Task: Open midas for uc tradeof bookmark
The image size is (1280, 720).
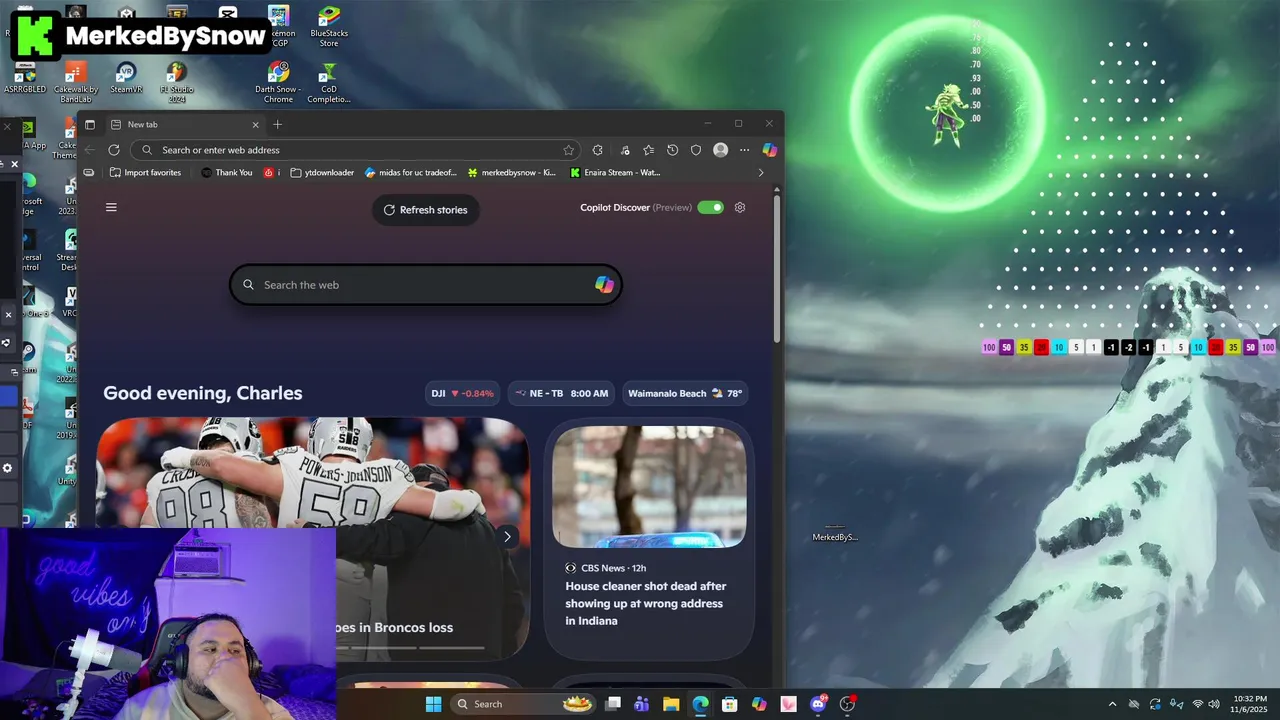Action: pyautogui.click(x=411, y=172)
